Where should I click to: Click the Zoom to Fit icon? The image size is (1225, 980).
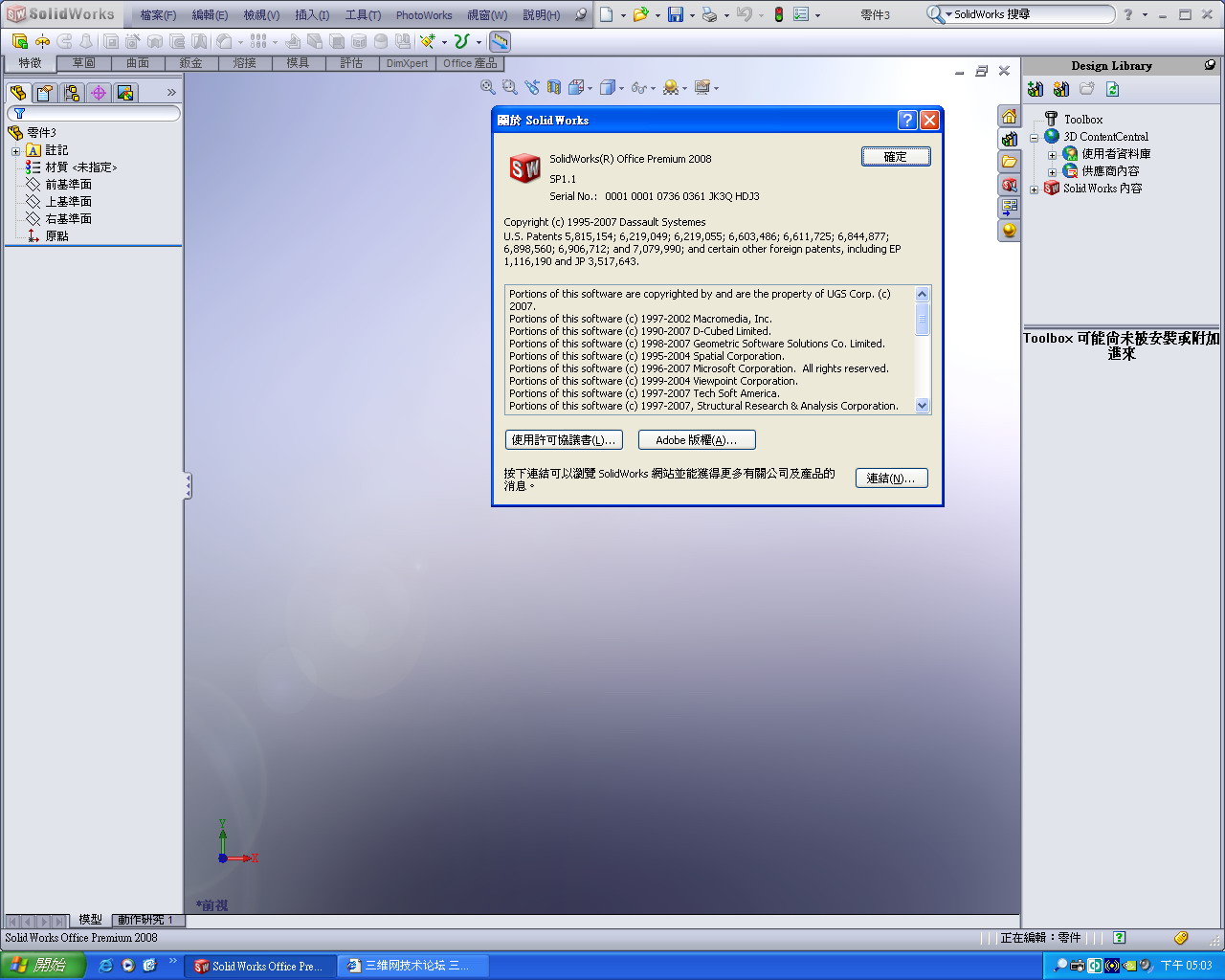(x=488, y=87)
